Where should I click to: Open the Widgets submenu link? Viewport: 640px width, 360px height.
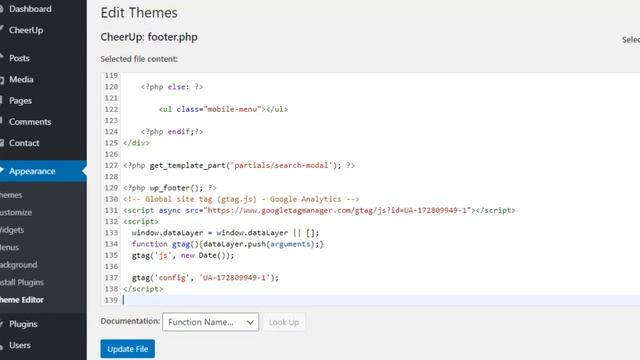coord(12,230)
